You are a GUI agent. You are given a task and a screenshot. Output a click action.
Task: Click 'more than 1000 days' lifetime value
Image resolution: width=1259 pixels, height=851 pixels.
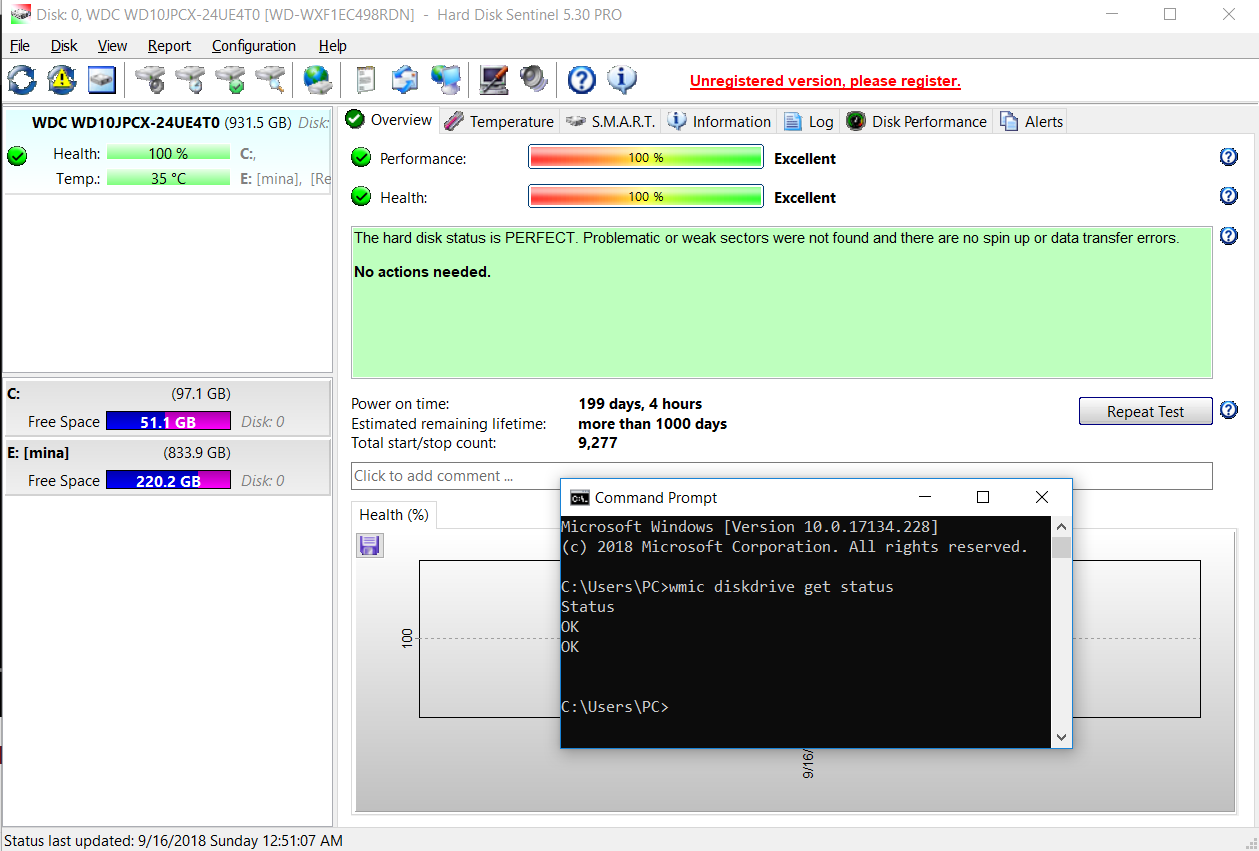pyautogui.click(x=652, y=424)
